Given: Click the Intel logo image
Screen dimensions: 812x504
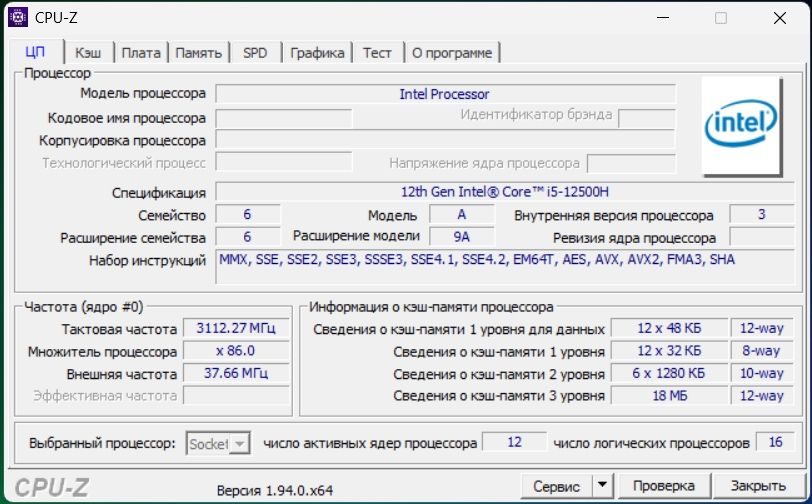Looking at the screenshot, I should 742,126.
